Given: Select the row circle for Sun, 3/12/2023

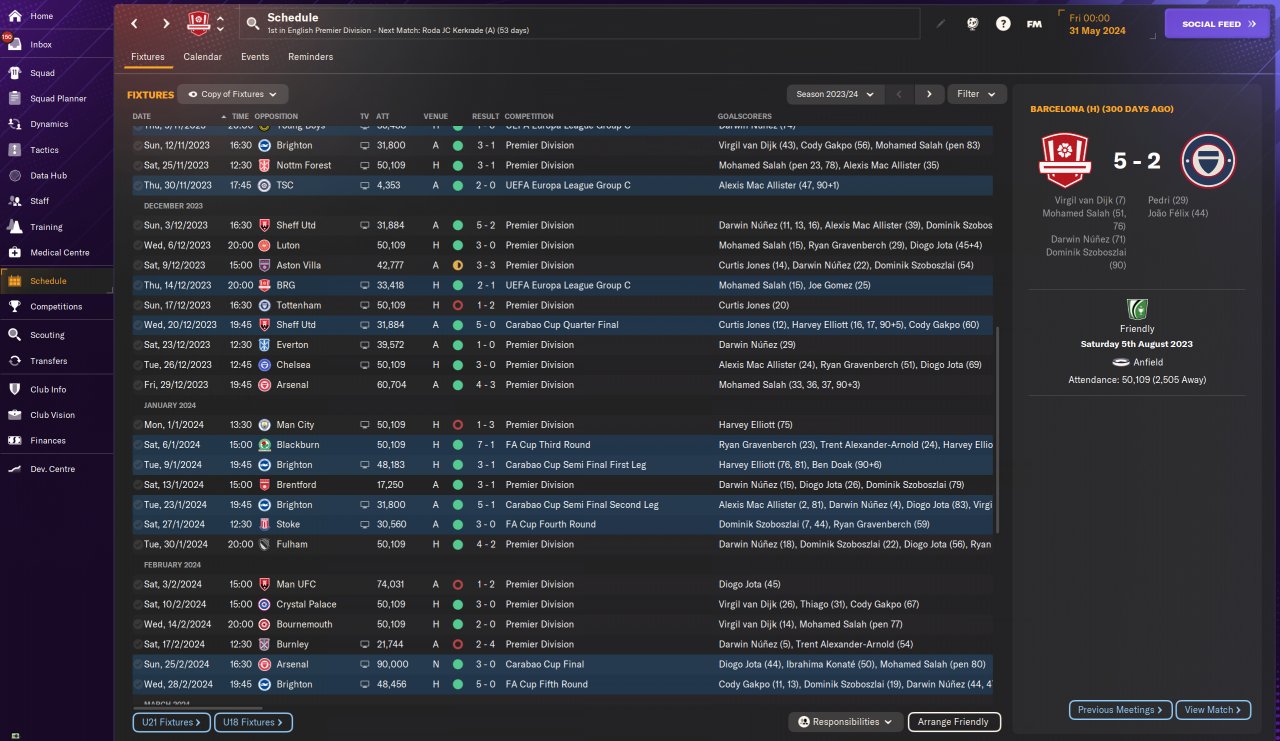Looking at the screenshot, I should (138, 225).
